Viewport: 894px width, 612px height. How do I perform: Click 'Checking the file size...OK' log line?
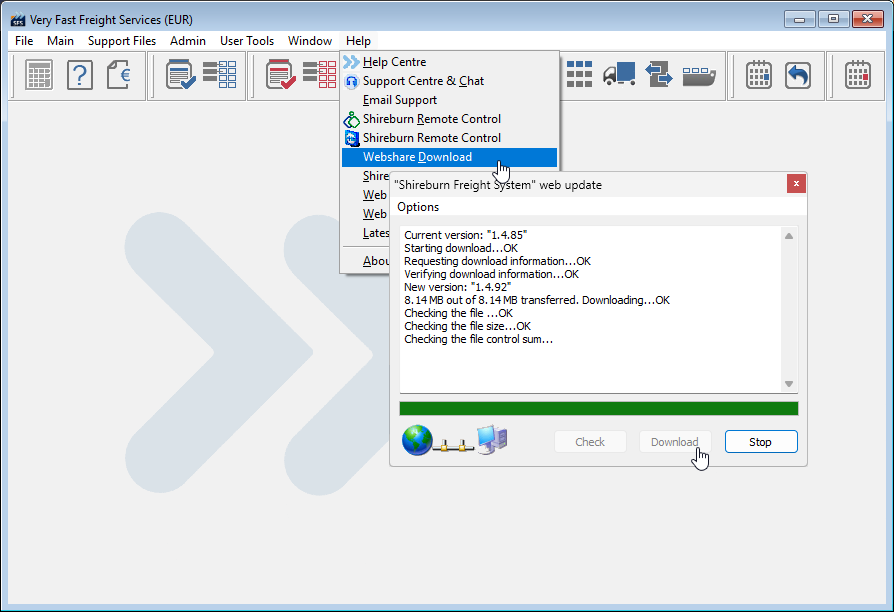coord(467,326)
